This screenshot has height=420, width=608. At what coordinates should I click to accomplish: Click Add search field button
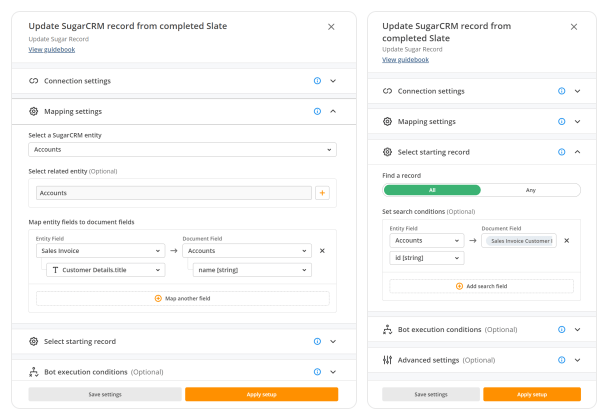(481, 286)
